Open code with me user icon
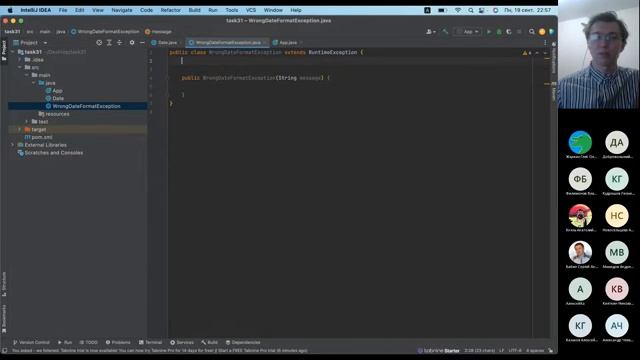The height and width of the screenshot is (360, 640). pos(431,31)
